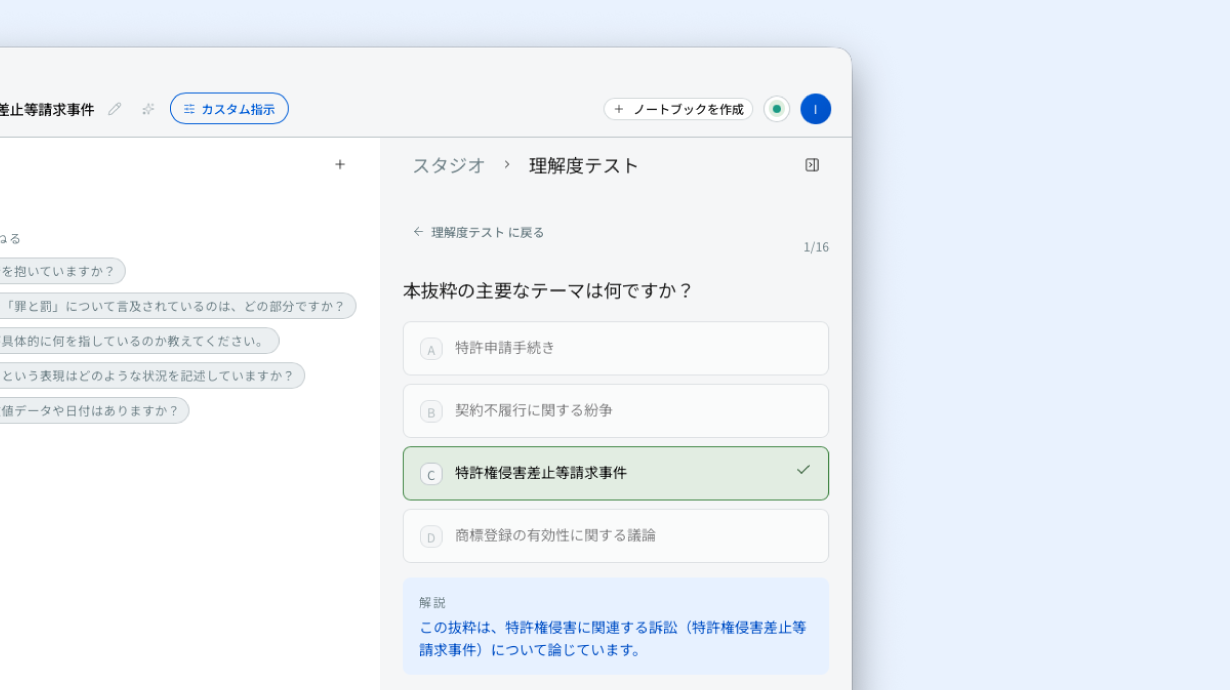The width and height of the screenshot is (1230, 690).
Task: Select answer B 契約不履行に関する紛争
Action: [616, 411]
